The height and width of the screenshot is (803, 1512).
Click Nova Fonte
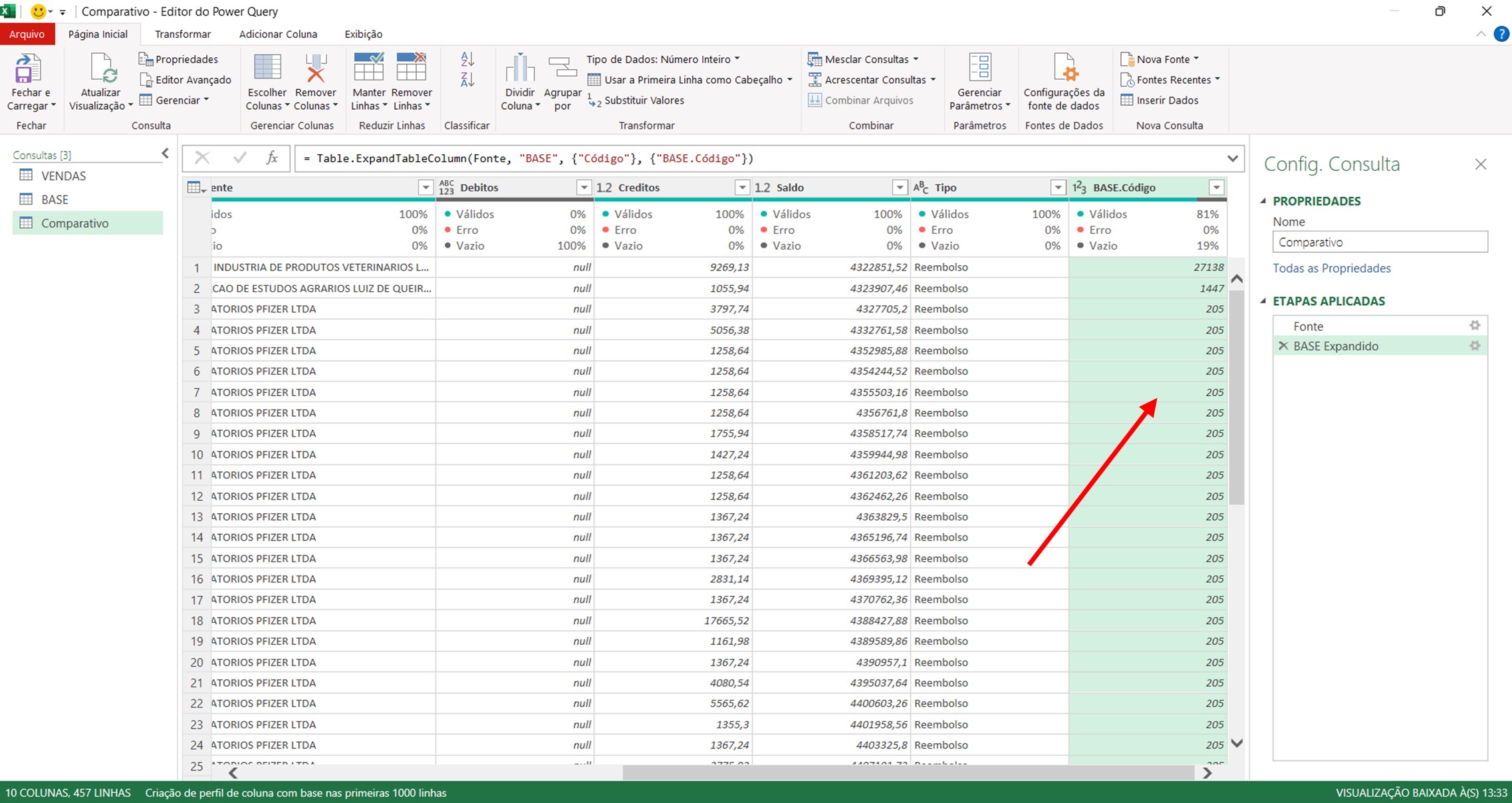pyautogui.click(x=1160, y=59)
